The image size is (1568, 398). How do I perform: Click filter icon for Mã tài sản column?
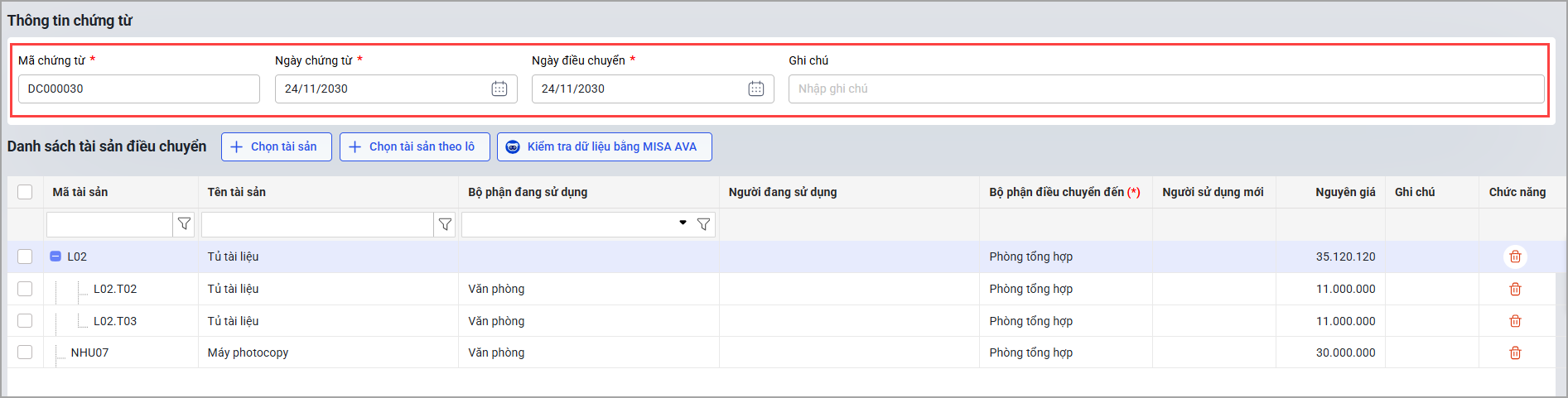[184, 224]
